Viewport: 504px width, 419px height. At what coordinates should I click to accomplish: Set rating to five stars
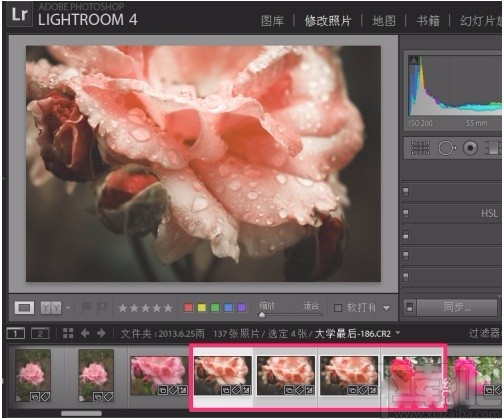tap(168, 308)
